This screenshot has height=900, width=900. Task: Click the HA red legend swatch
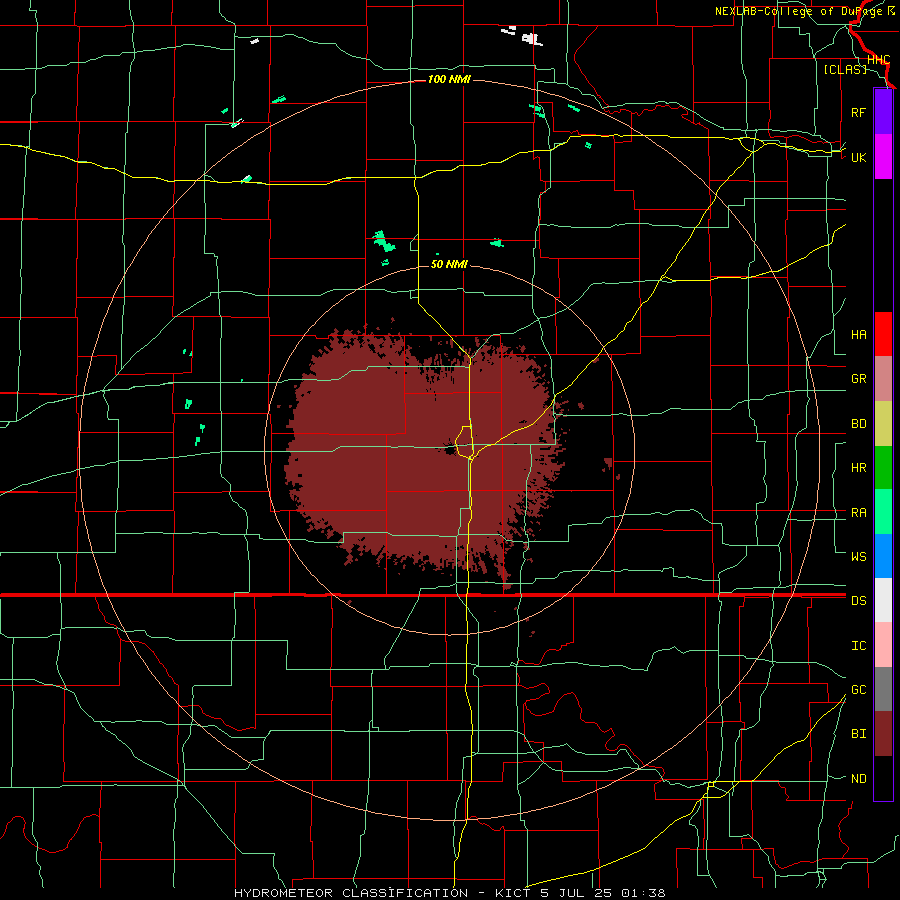click(883, 334)
